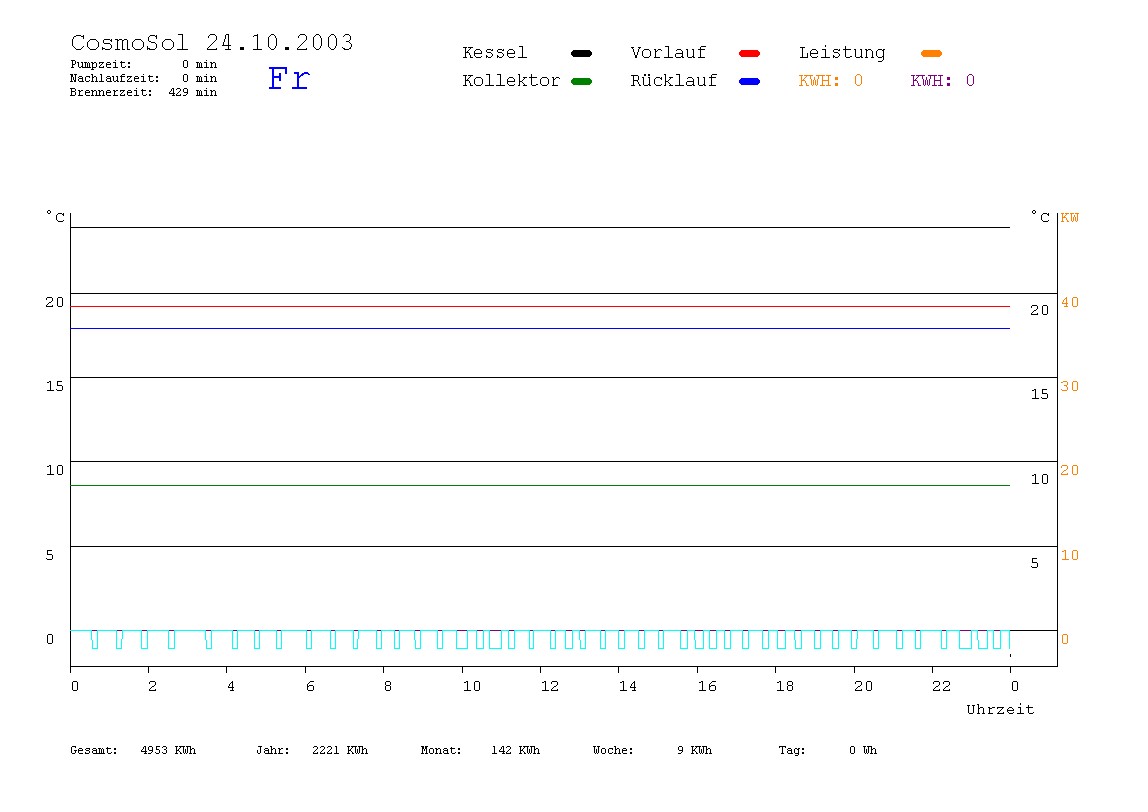Click the orange Leistung legend swatch

point(931,53)
